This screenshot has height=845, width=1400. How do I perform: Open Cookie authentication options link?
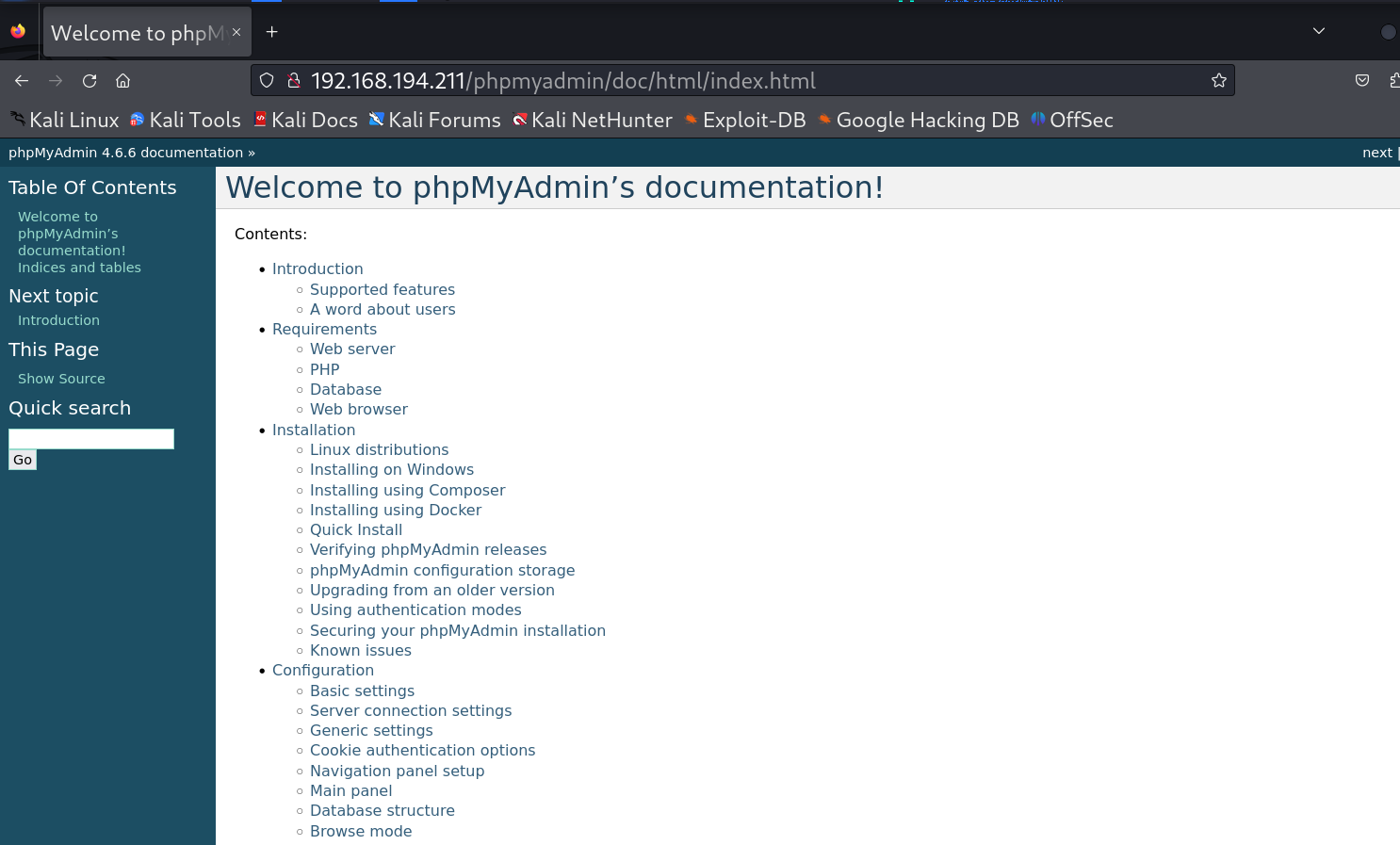click(x=423, y=751)
